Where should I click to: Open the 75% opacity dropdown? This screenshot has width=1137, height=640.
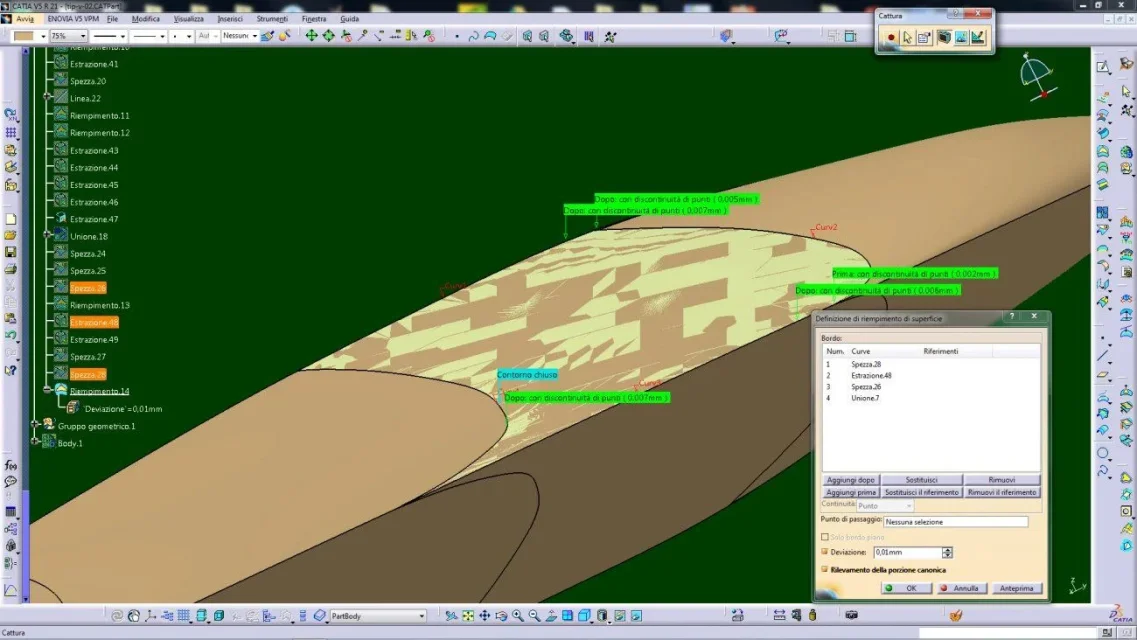pyautogui.click(x=83, y=36)
